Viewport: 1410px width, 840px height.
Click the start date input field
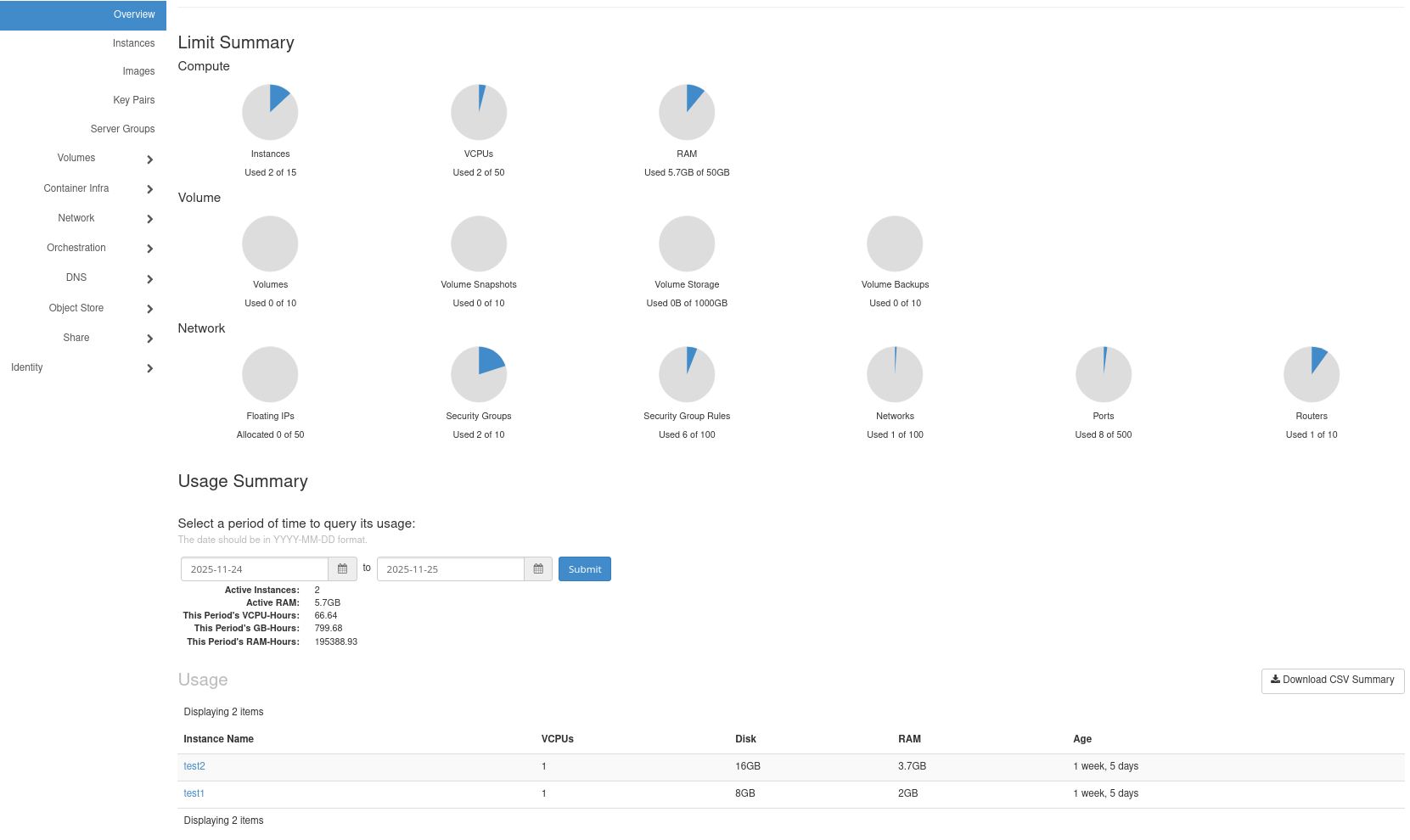[255, 569]
